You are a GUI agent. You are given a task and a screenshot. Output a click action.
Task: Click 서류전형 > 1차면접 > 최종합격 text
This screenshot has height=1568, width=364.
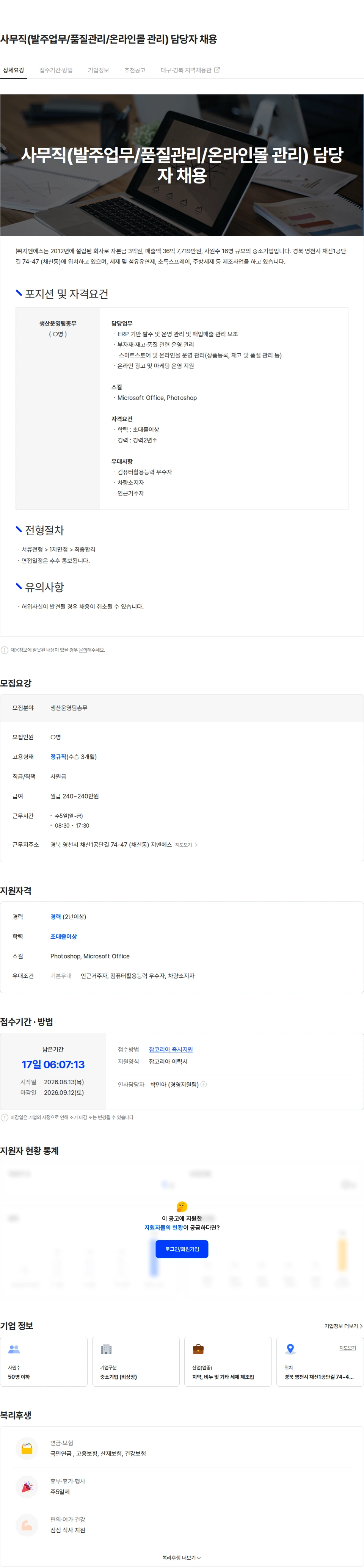click(x=58, y=549)
